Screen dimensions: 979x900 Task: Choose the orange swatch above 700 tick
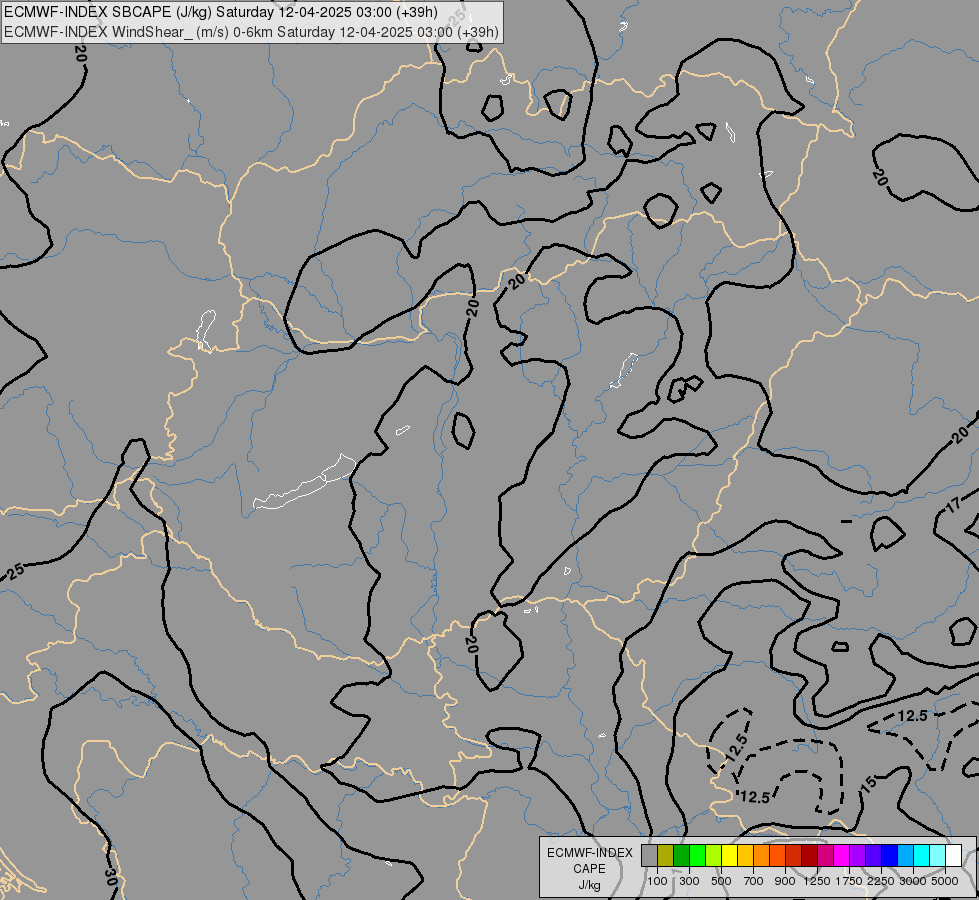point(761,855)
